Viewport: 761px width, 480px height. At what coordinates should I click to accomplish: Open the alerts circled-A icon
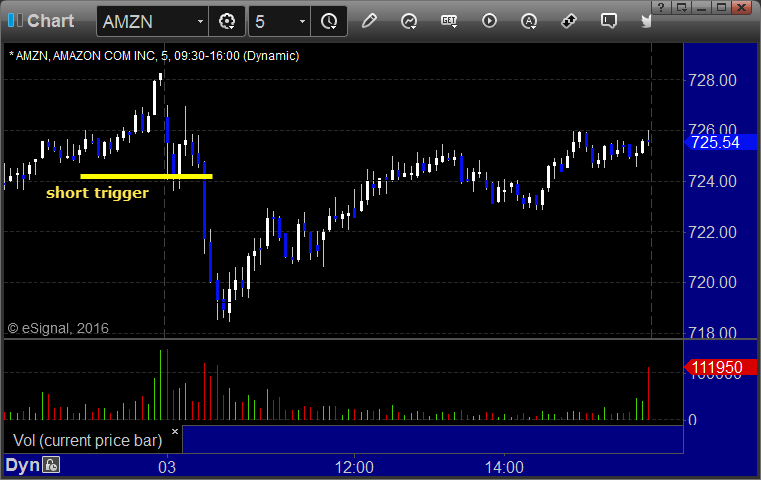pyautogui.click(x=529, y=21)
